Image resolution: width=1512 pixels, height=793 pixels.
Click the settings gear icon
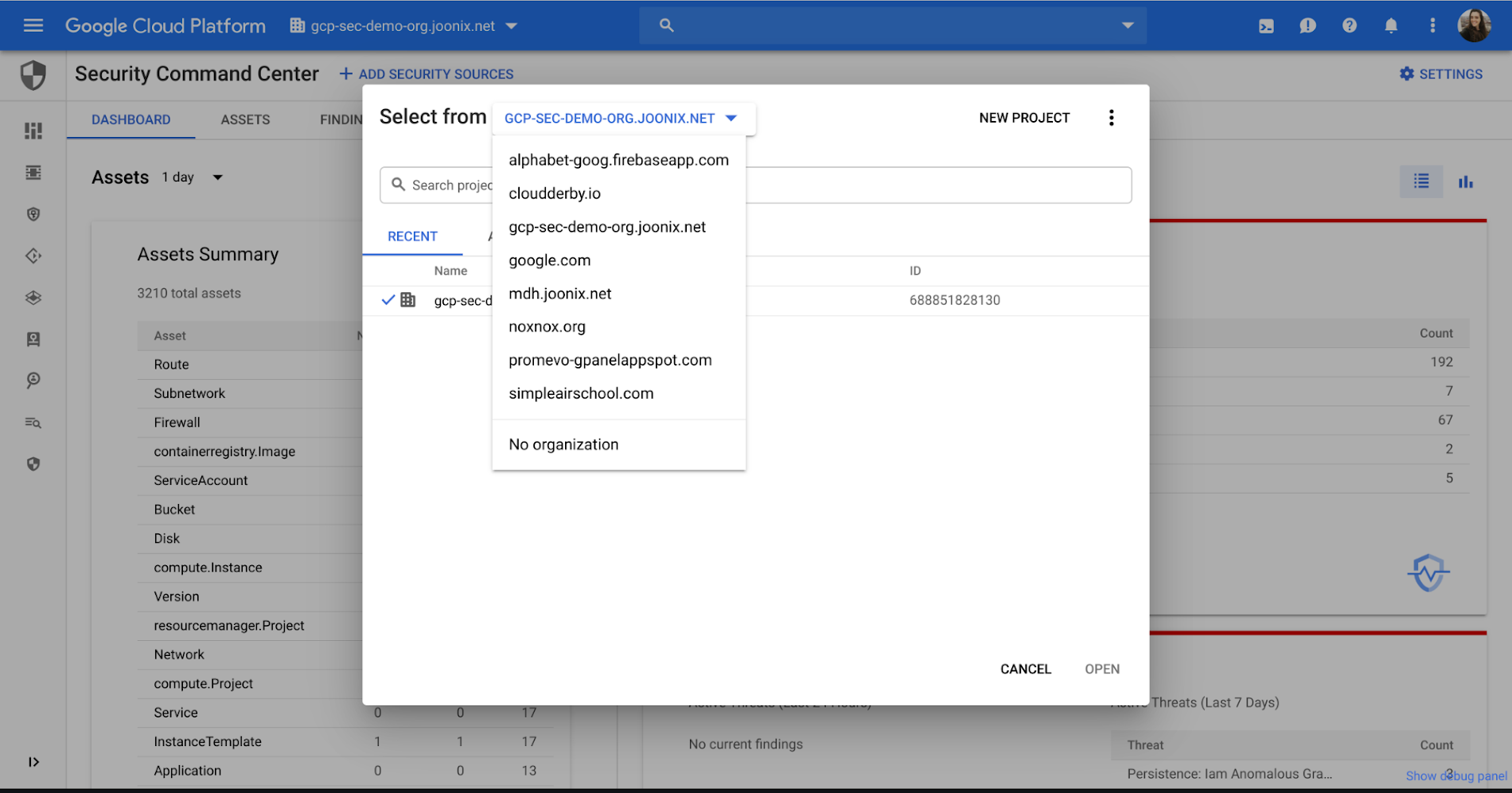[1407, 74]
